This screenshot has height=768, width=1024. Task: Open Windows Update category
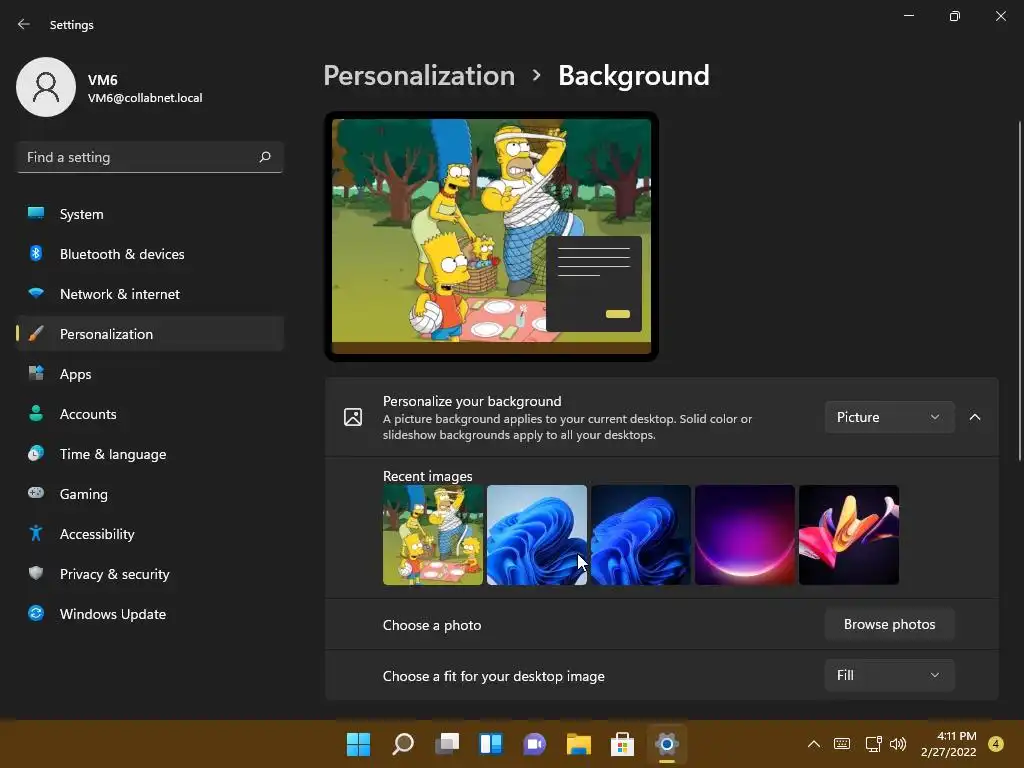pos(150,614)
